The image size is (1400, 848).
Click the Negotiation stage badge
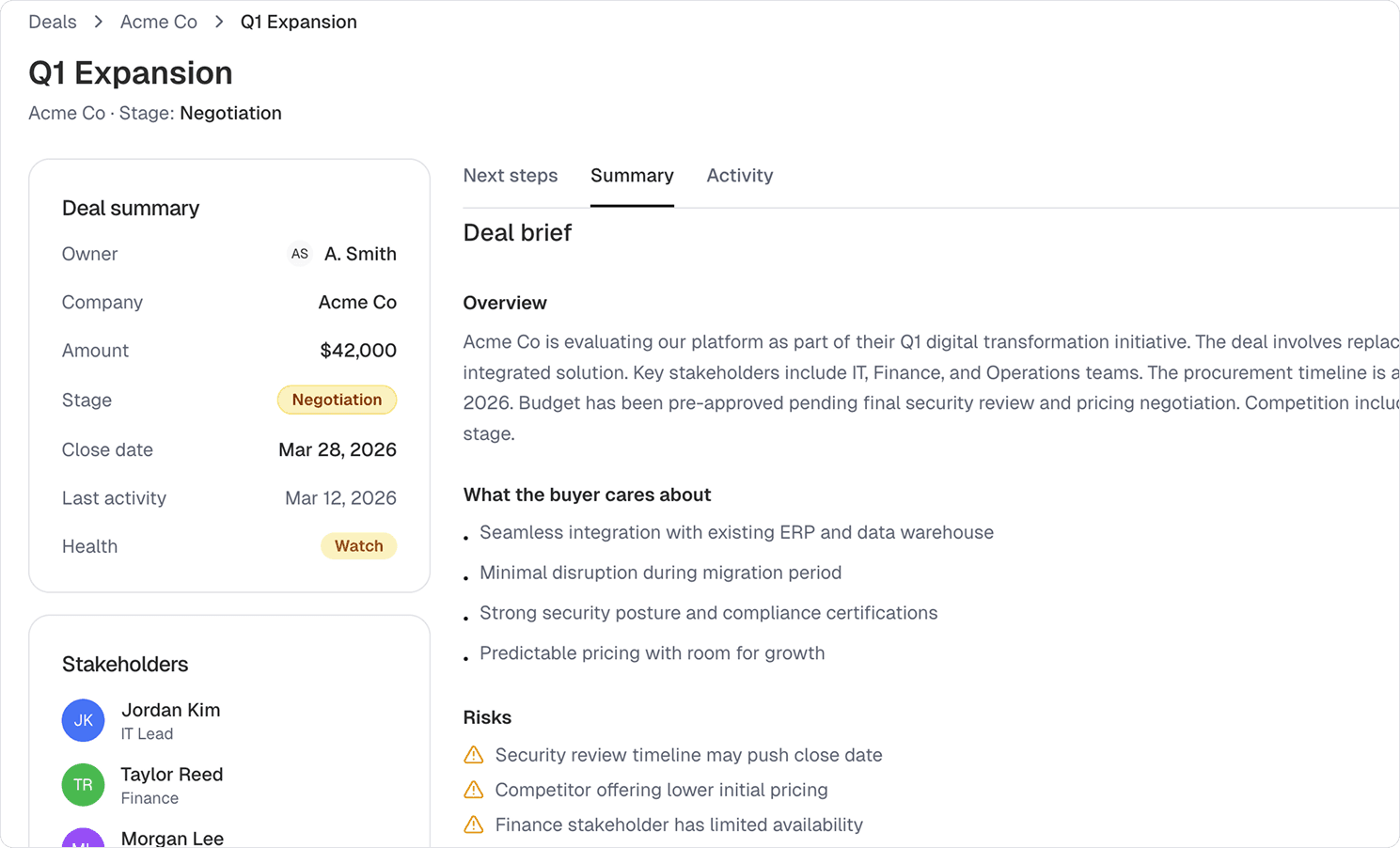[x=337, y=400]
